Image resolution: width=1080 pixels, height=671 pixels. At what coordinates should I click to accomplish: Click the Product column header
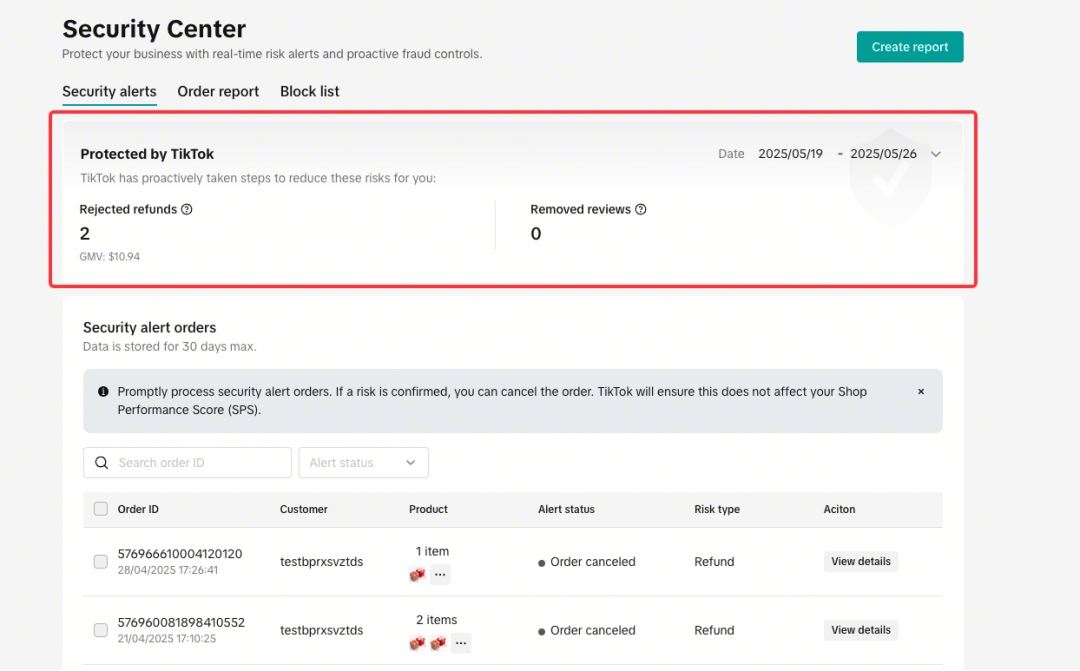[x=428, y=509]
